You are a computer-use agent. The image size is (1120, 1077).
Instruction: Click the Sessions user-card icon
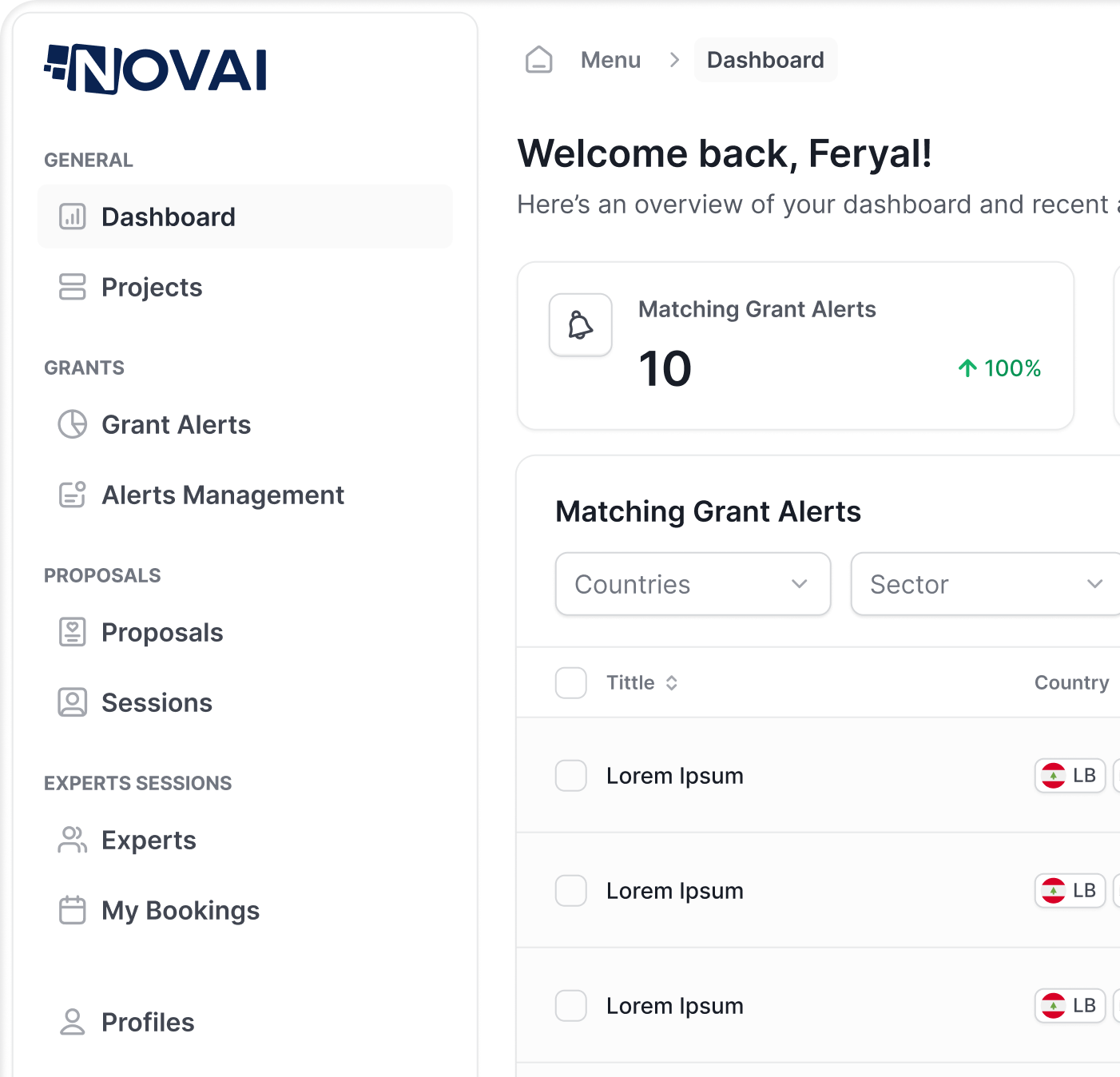pyautogui.click(x=72, y=702)
